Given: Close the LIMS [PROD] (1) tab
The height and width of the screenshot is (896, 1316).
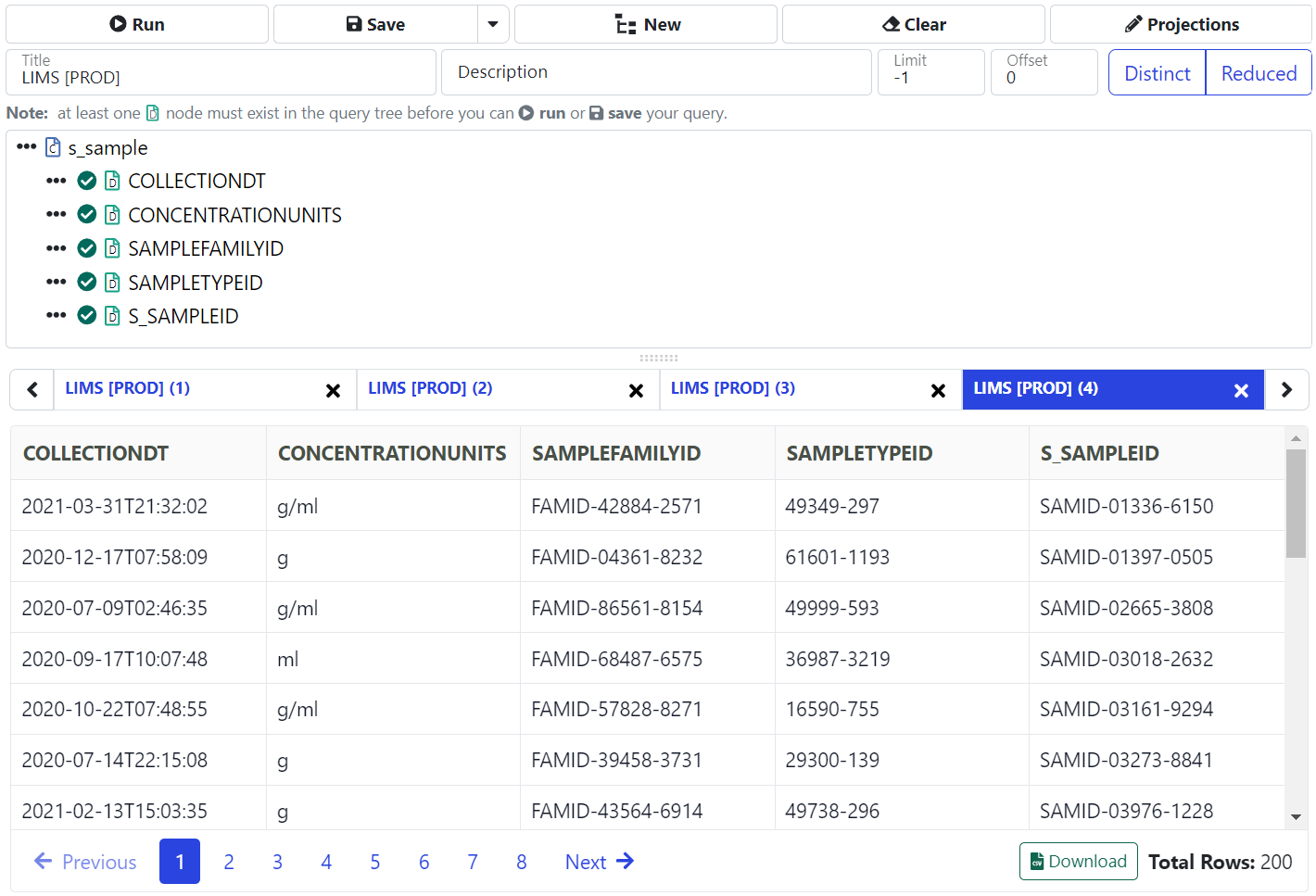Looking at the screenshot, I should coord(333,391).
